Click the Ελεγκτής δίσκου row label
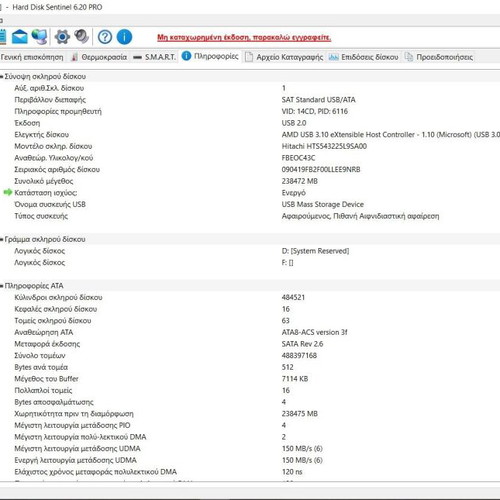This screenshot has width=500, height=500. 41,135
